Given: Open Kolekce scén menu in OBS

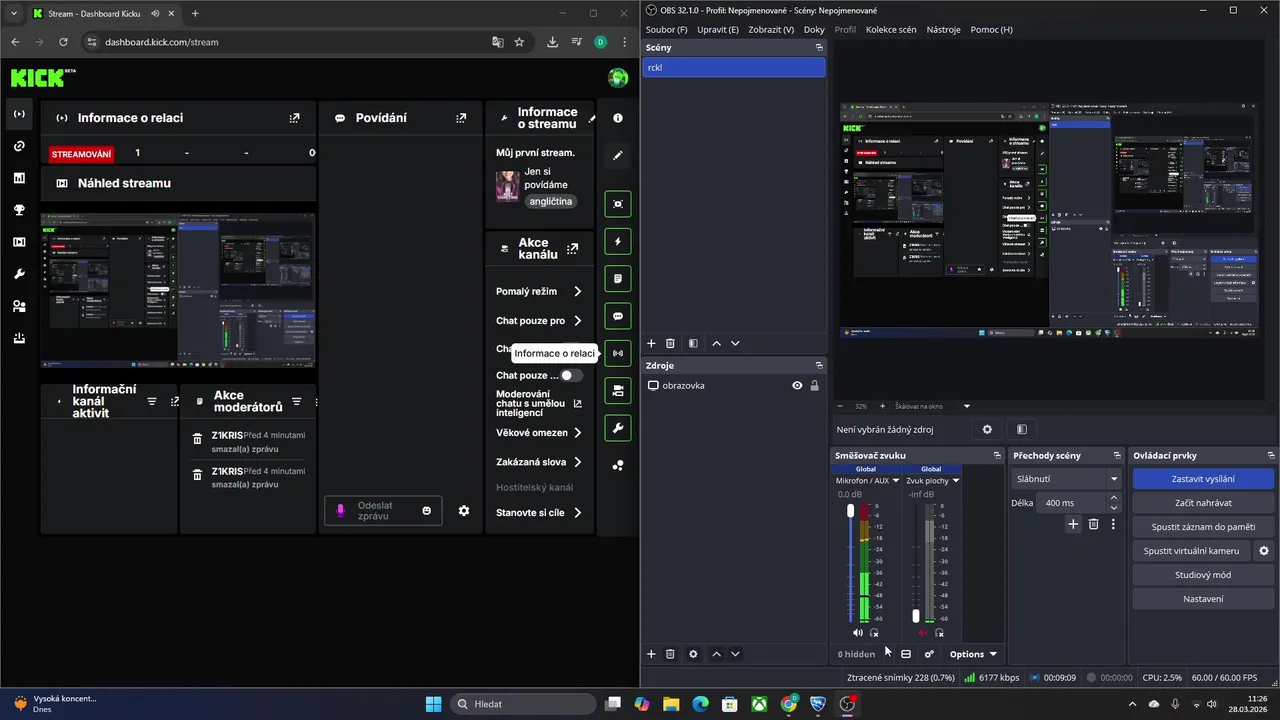Looking at the screenshot, I should [x=891, y=29].
